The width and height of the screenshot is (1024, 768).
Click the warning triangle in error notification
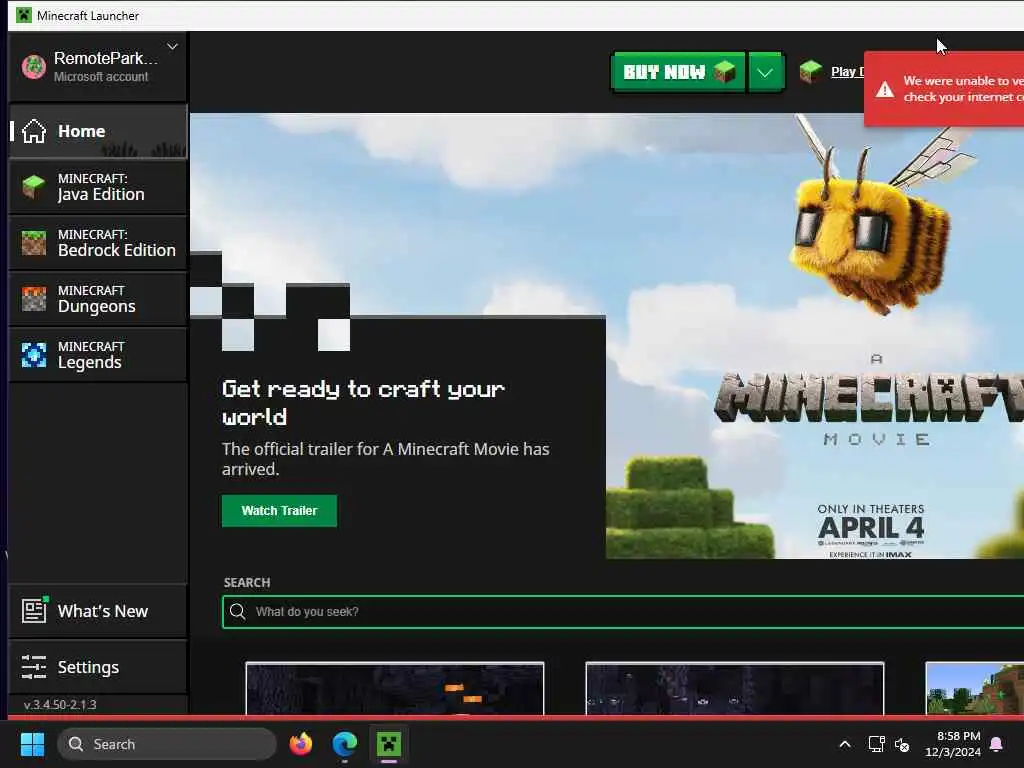tap(885, 89)
